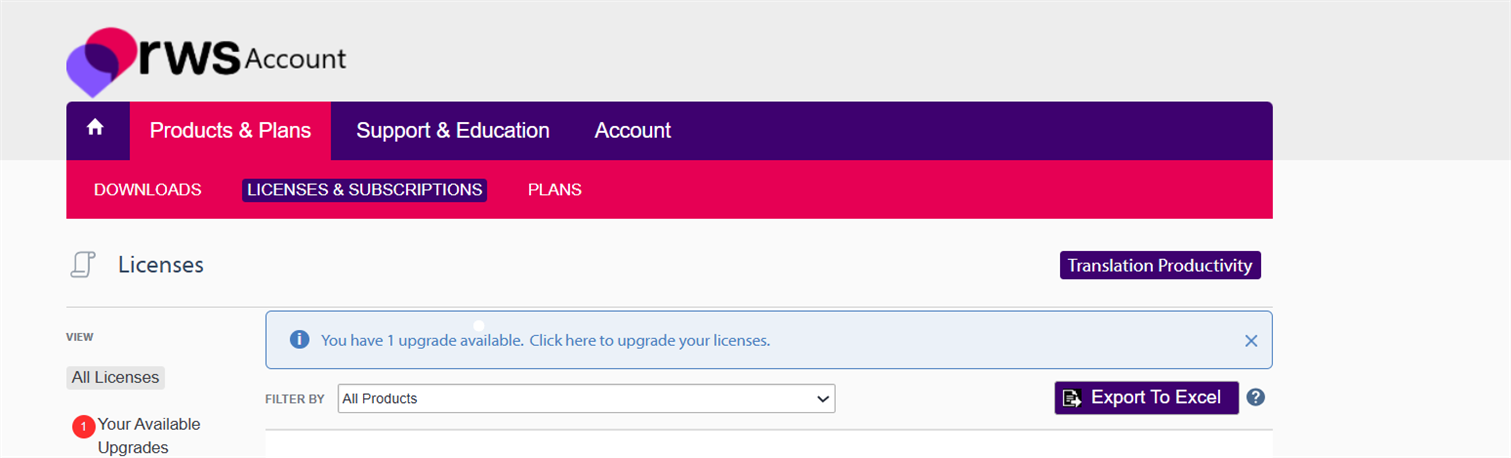The height and width of the screenshot is (458, 1511).
Task: Go to the Home icon tab
Action: [x=96, y=129]
